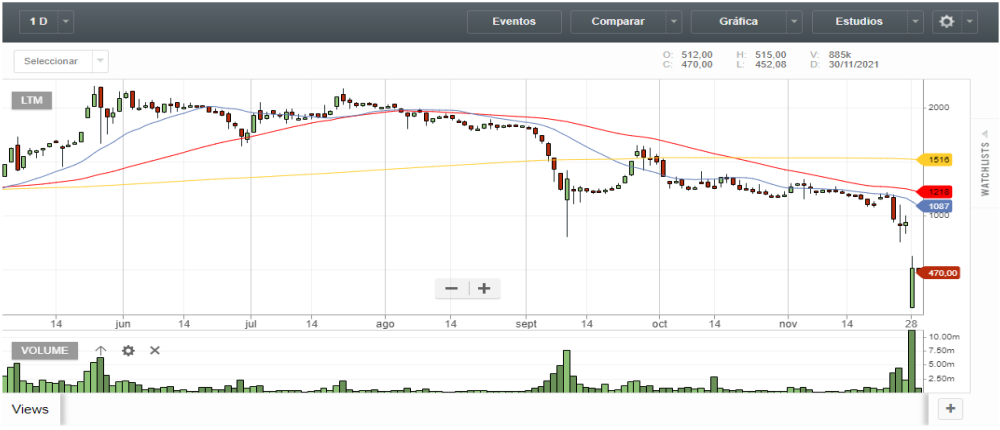Zoom out with the minus button
The height and width of the screenshot is (430, 1000).
[452, 288]
